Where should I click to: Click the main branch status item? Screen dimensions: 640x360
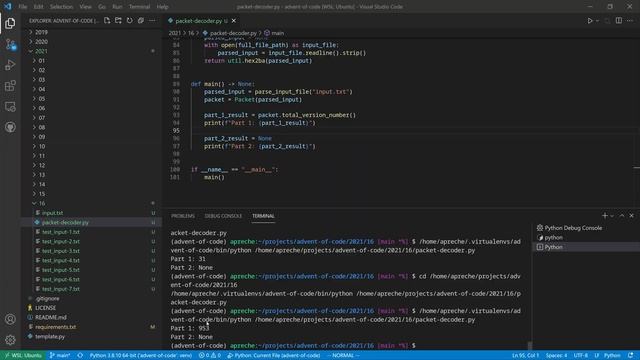pos(60,355)
